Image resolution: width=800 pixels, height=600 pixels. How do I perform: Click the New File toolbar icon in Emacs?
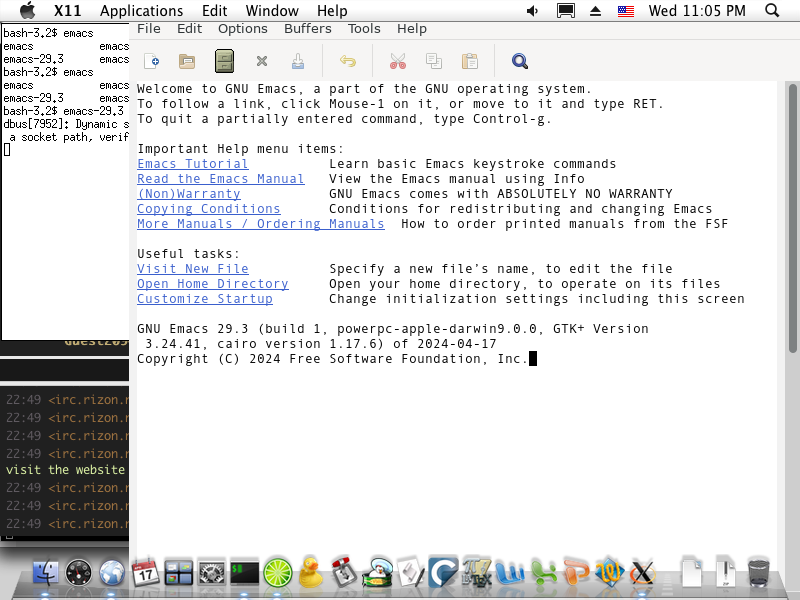click(152, 61)
